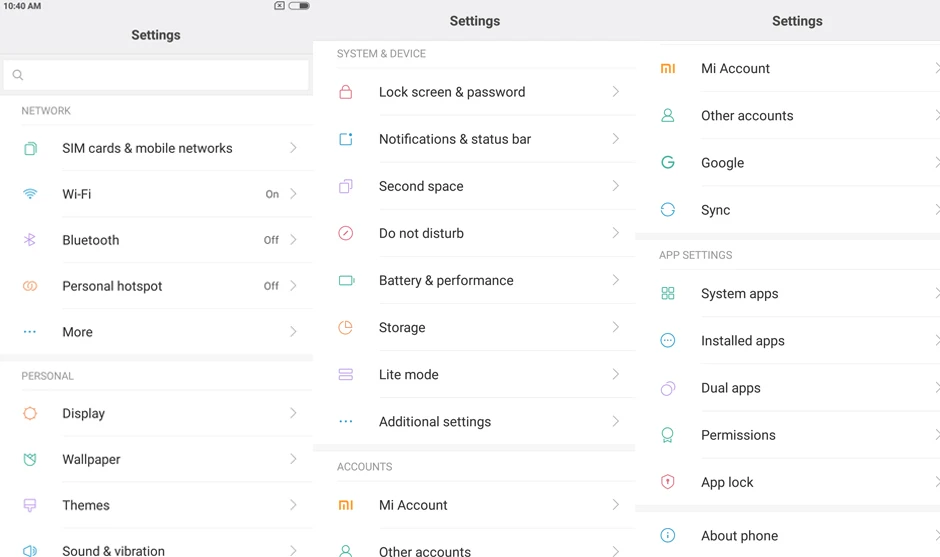Image resolution: width=940 pixels, height=557 pixels.
Task: Click the Storage pie chart icon
Action: pos(346,327)
